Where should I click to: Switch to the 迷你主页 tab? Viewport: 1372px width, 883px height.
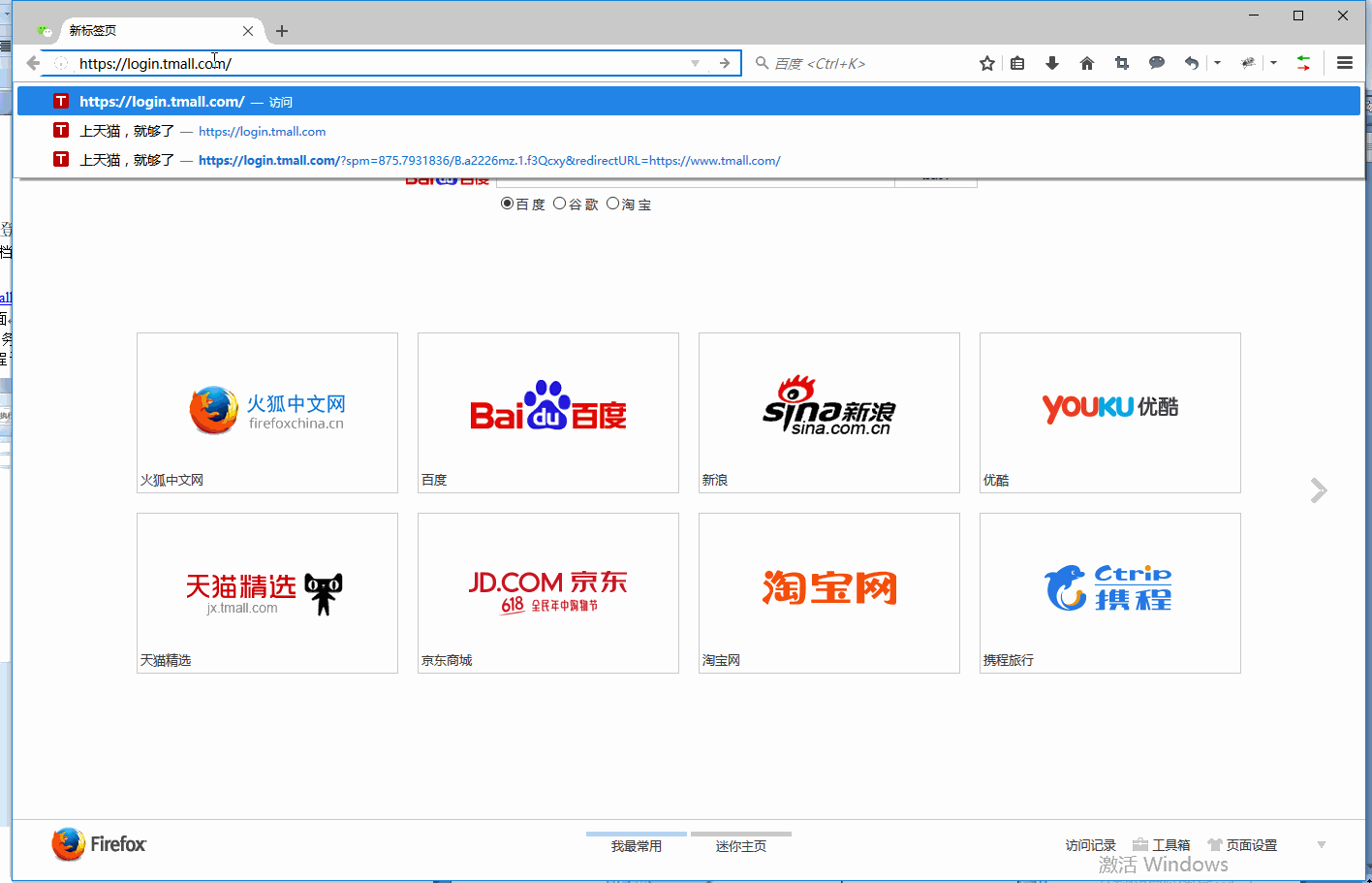[x=741, y=845]
